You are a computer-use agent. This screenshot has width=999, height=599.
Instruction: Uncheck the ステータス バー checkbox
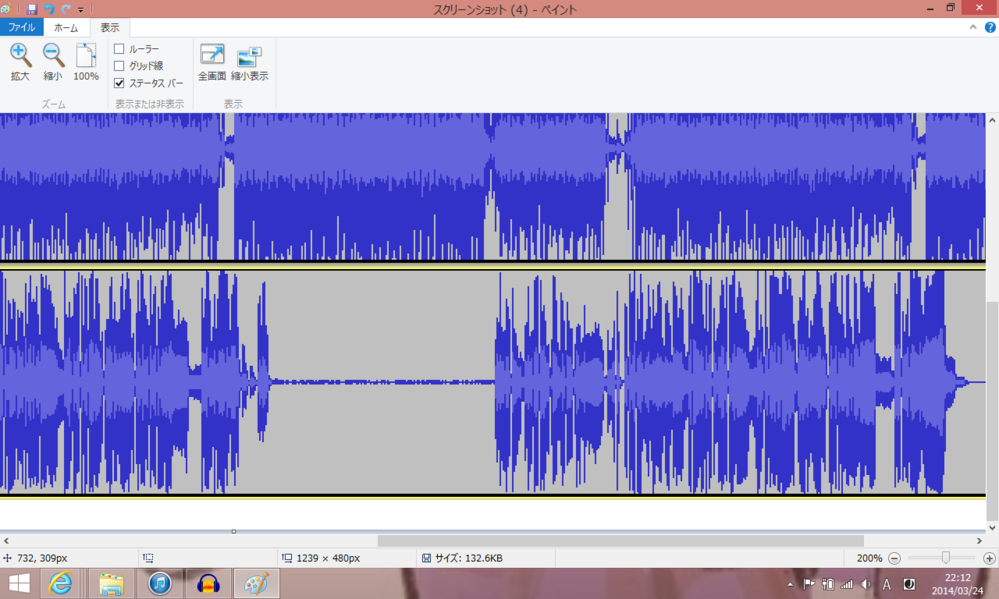coord(119,83)
